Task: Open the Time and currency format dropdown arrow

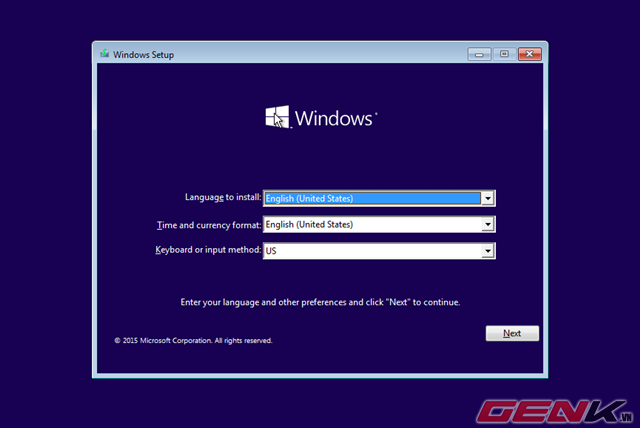Action: tap(488, 224)
